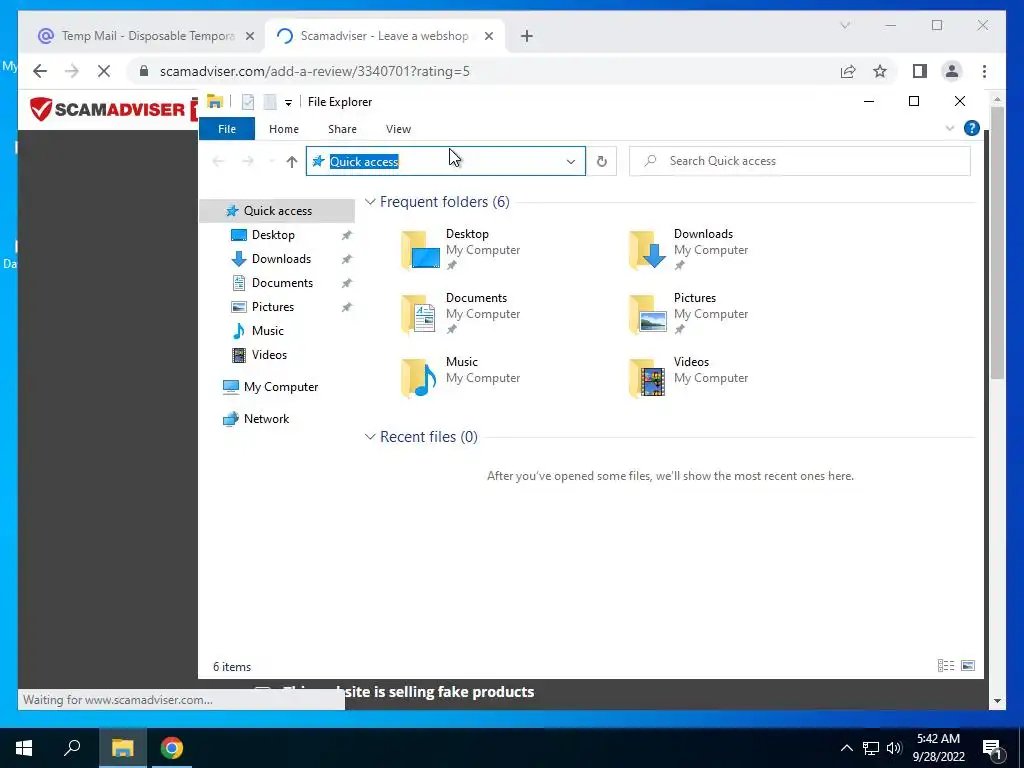Open Desktop in Quick access sidebar
The image size is (1024, 768).
pyautogui.click(x=273, y=235)
